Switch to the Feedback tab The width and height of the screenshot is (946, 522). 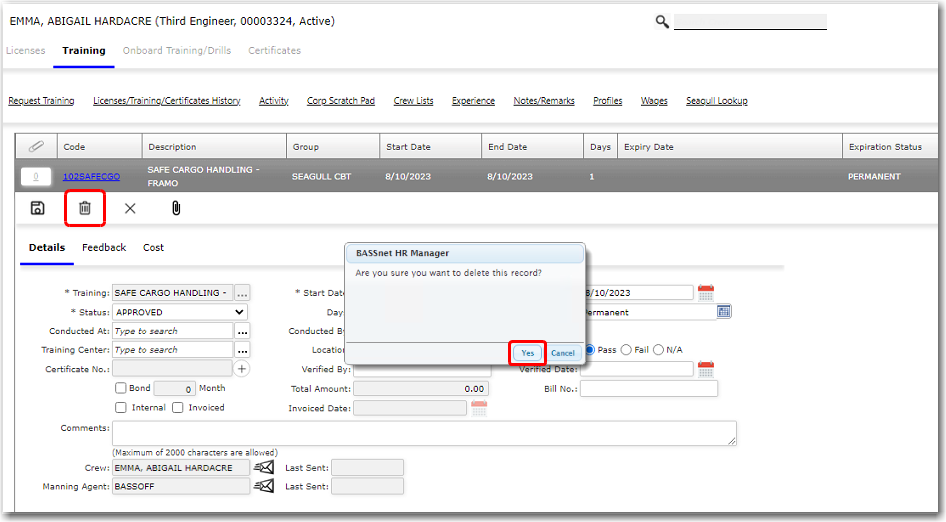point(104,247)
